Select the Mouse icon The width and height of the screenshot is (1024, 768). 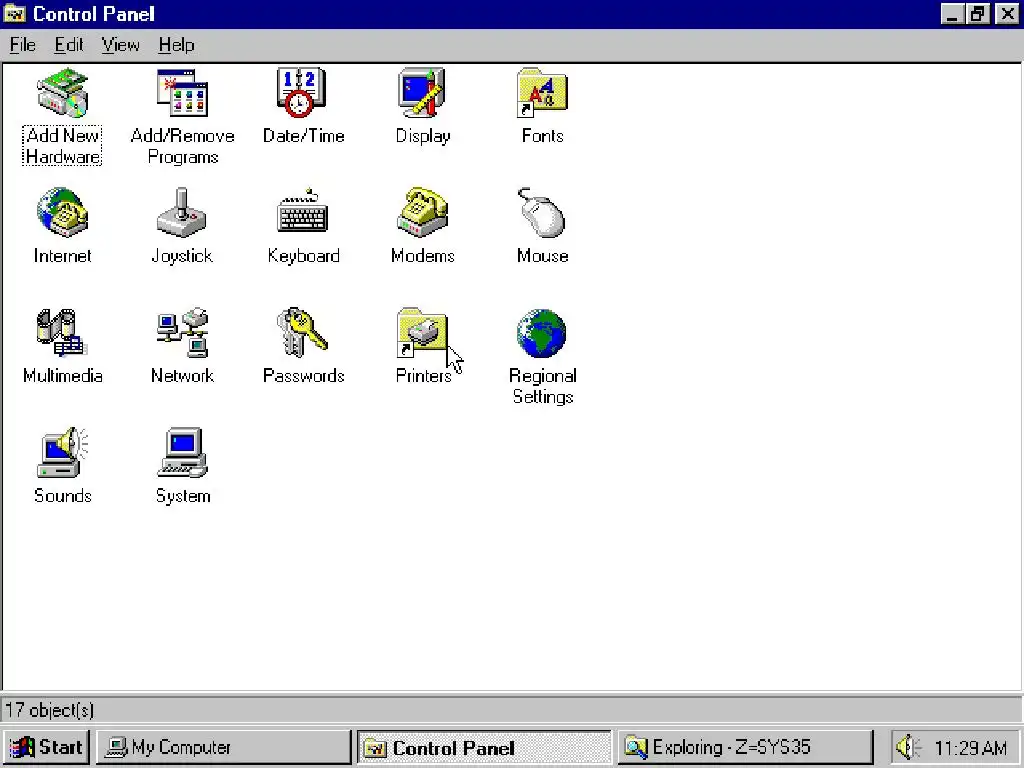pyautogui.click(x=542, y=213)
